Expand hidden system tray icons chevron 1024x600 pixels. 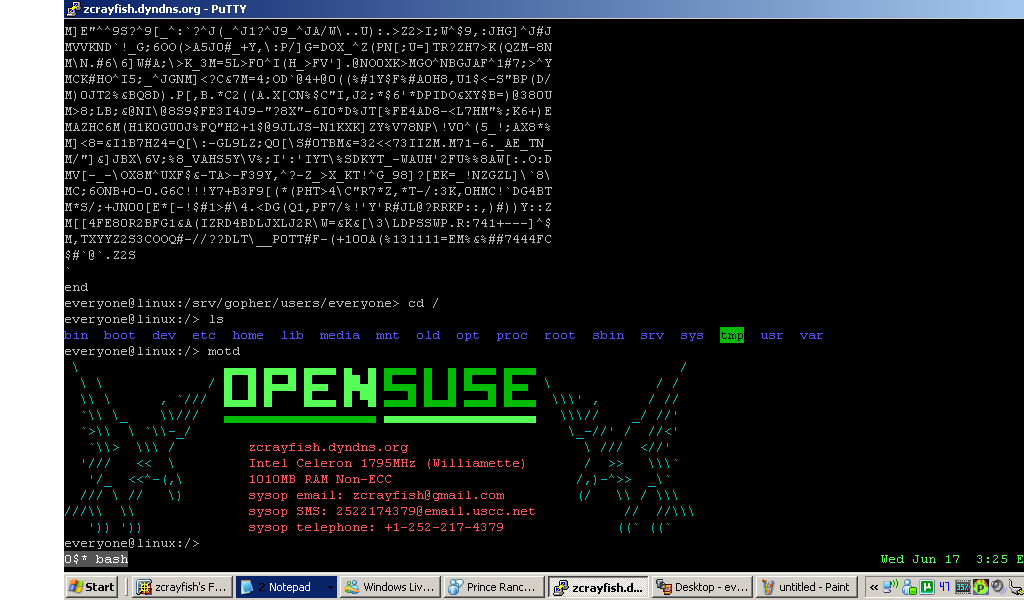(x=874, y=587)
